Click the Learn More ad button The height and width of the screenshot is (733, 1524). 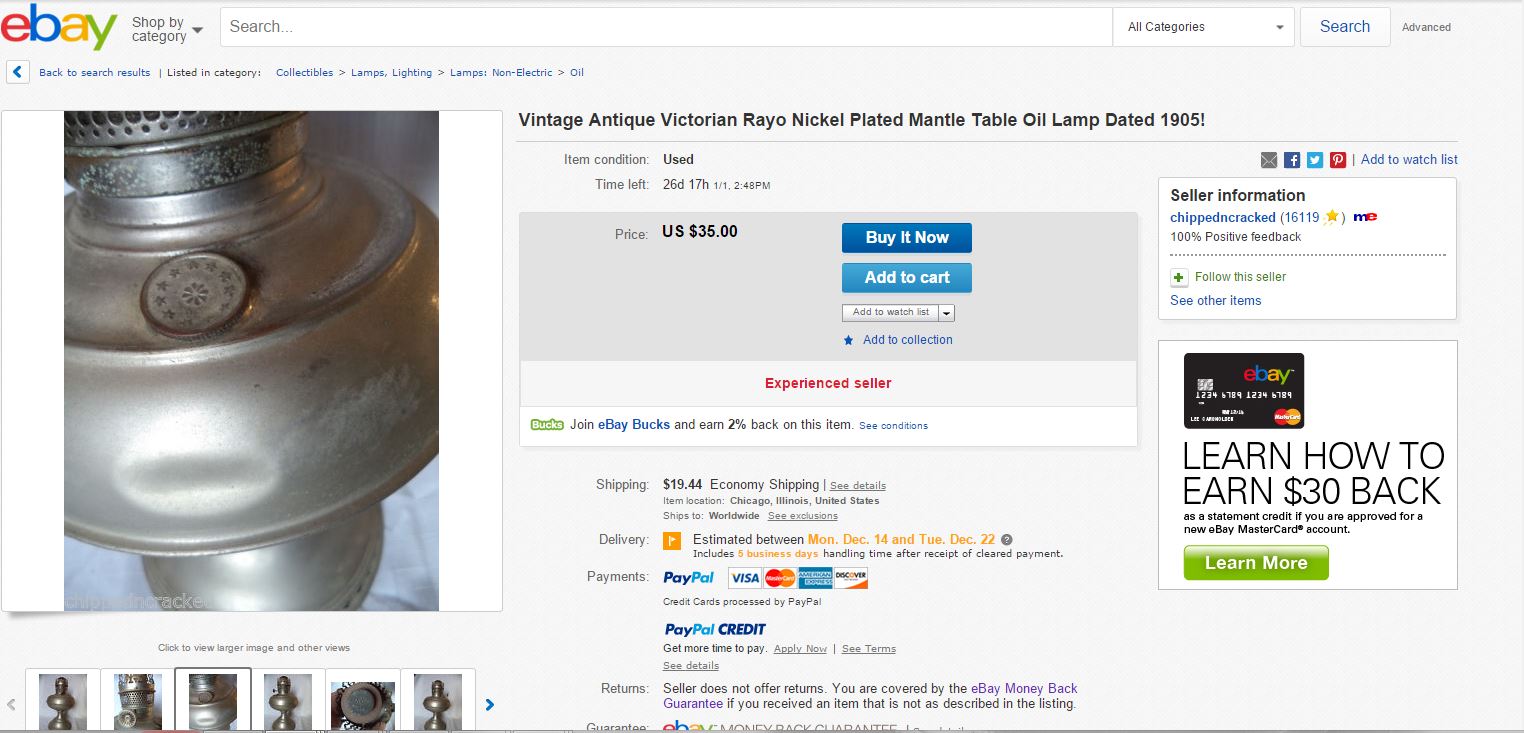[1255, 563]
